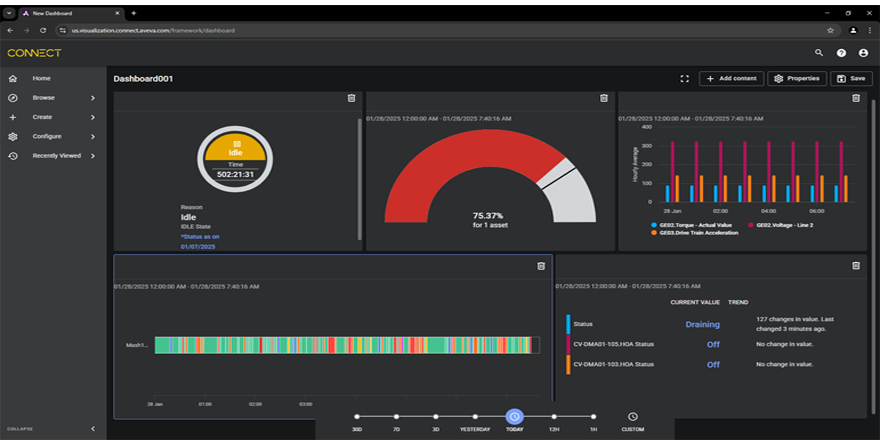Expand the Recently Viewed list
The width and height of the screenshot is (880, 444).
pos(93,156)
